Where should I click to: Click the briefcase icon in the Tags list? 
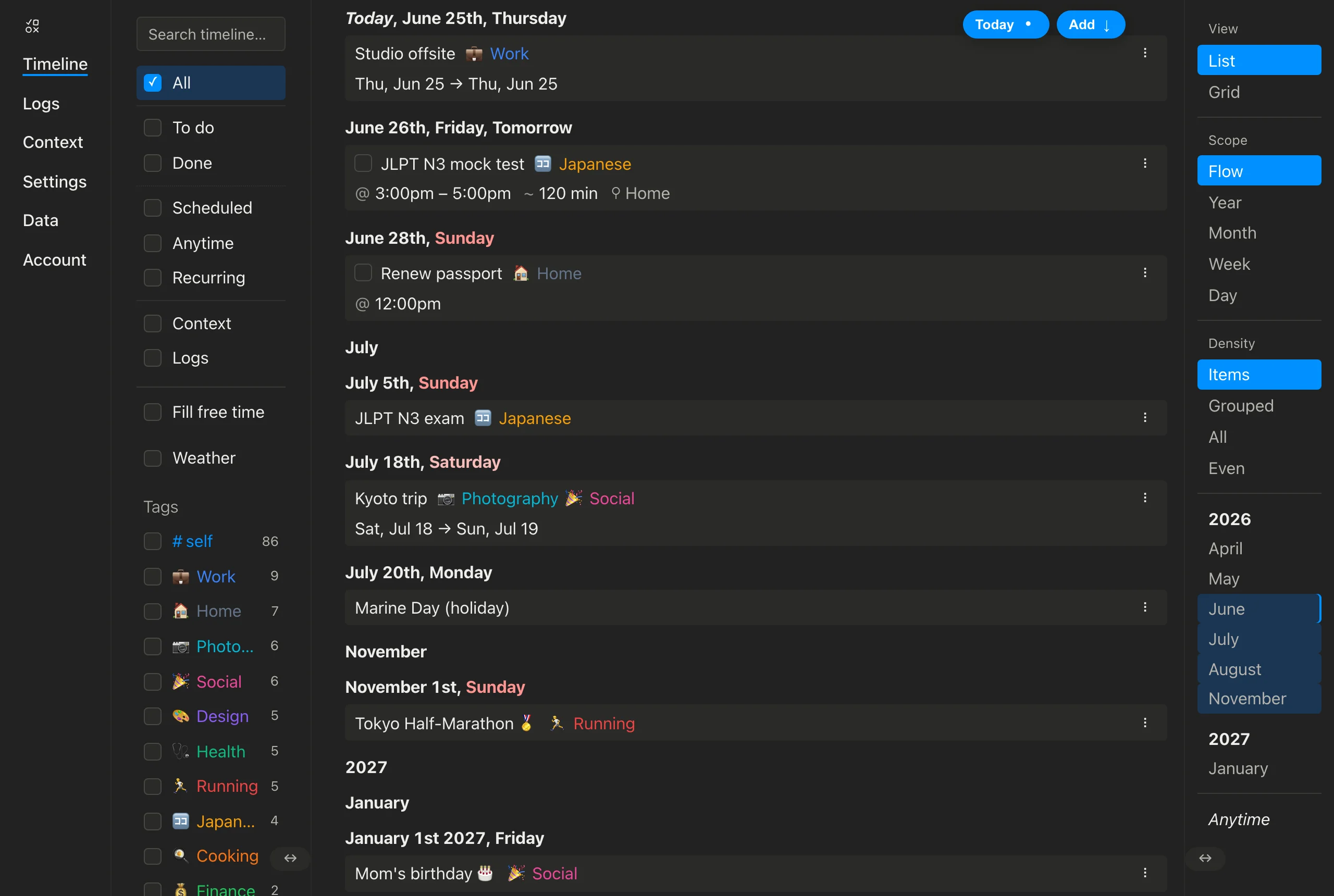click(x=181, y=577)
